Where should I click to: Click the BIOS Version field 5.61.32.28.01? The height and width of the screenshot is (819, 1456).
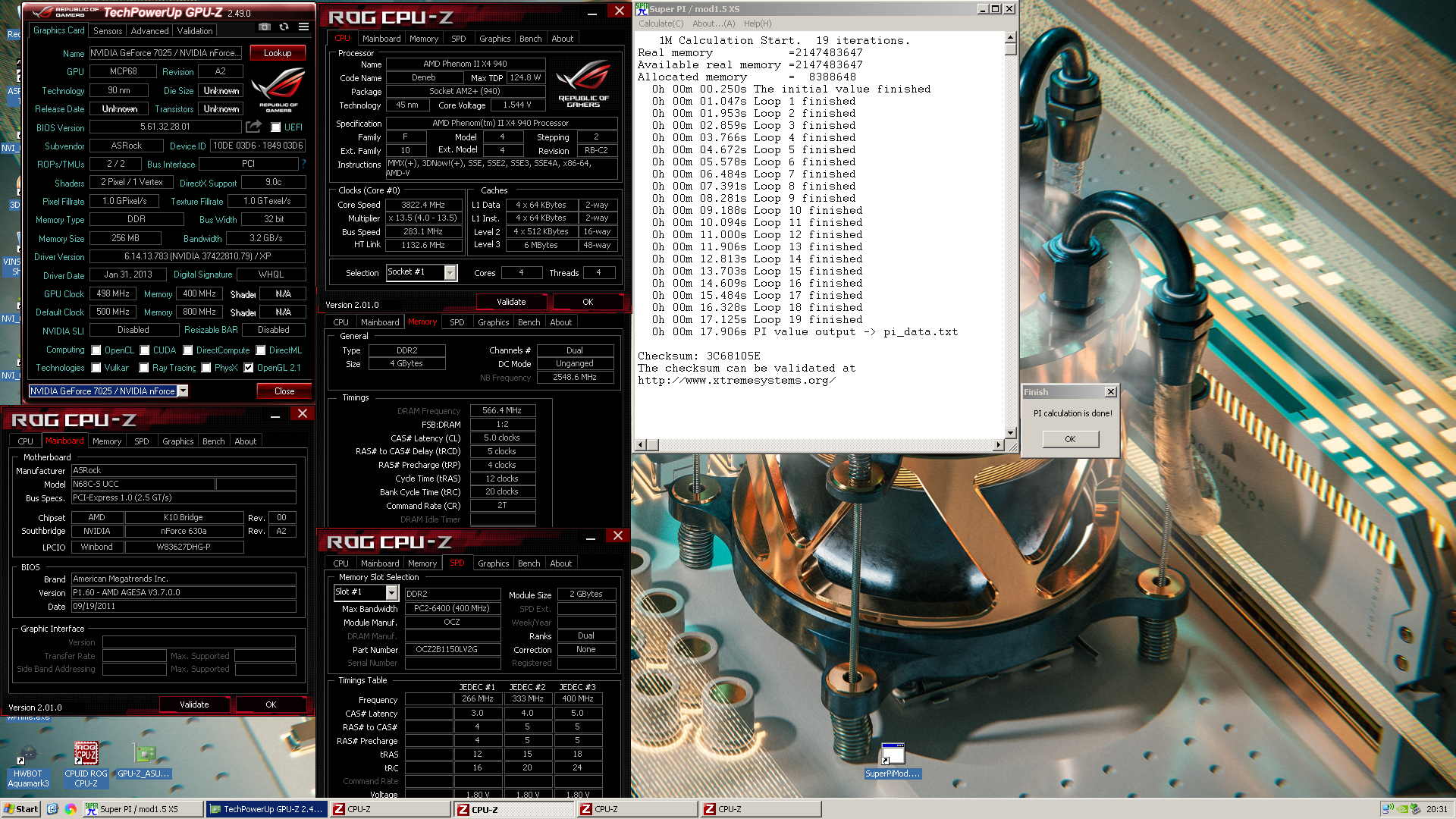coord(165,127)
